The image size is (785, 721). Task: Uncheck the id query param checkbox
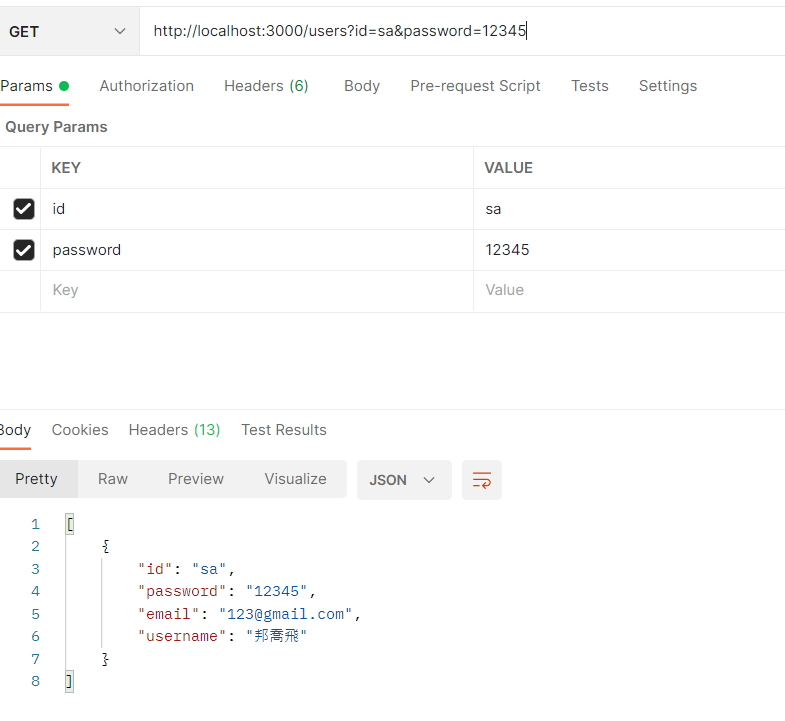coord(23,209)
